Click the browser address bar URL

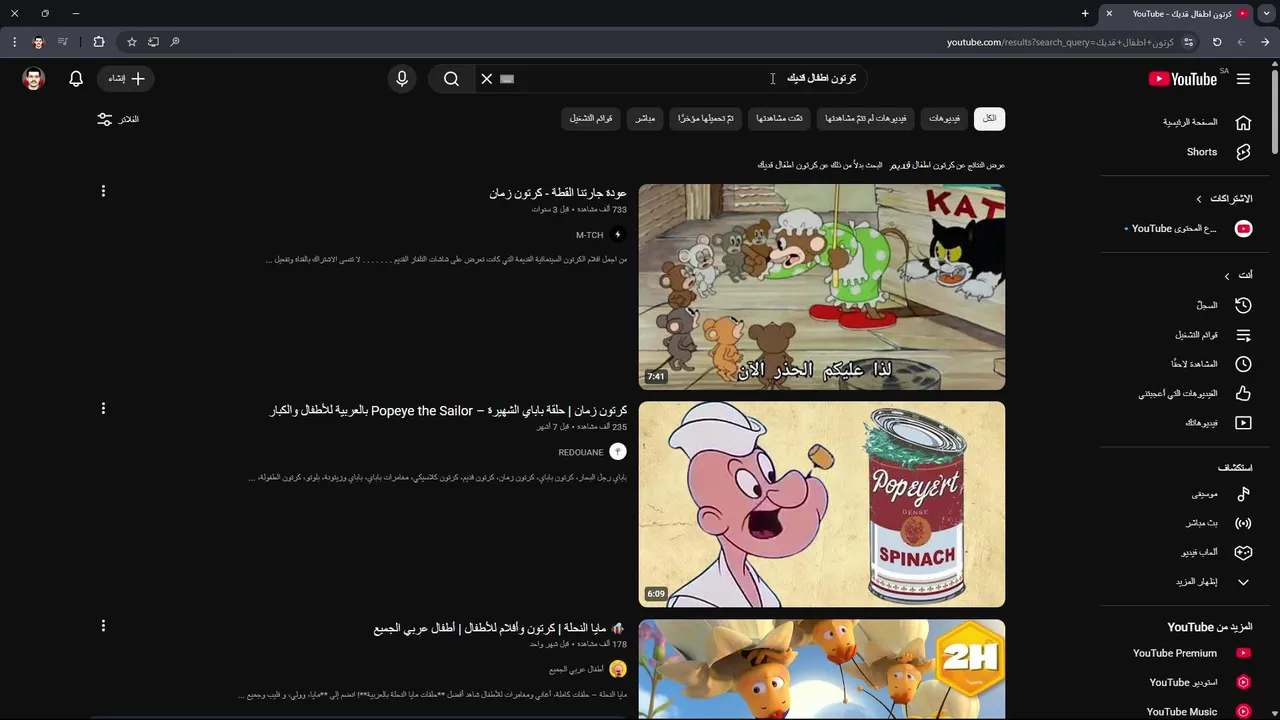coord(1060,42)
